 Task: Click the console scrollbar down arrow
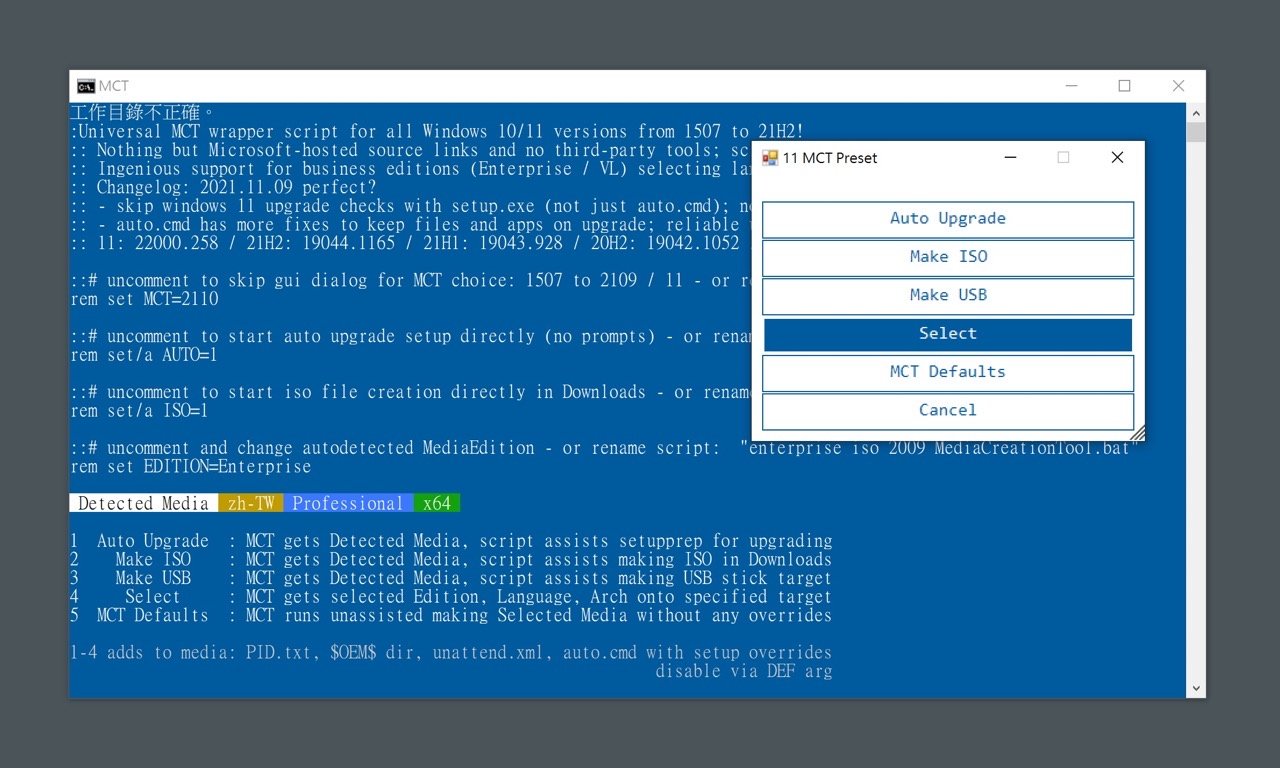(1195, 688)
